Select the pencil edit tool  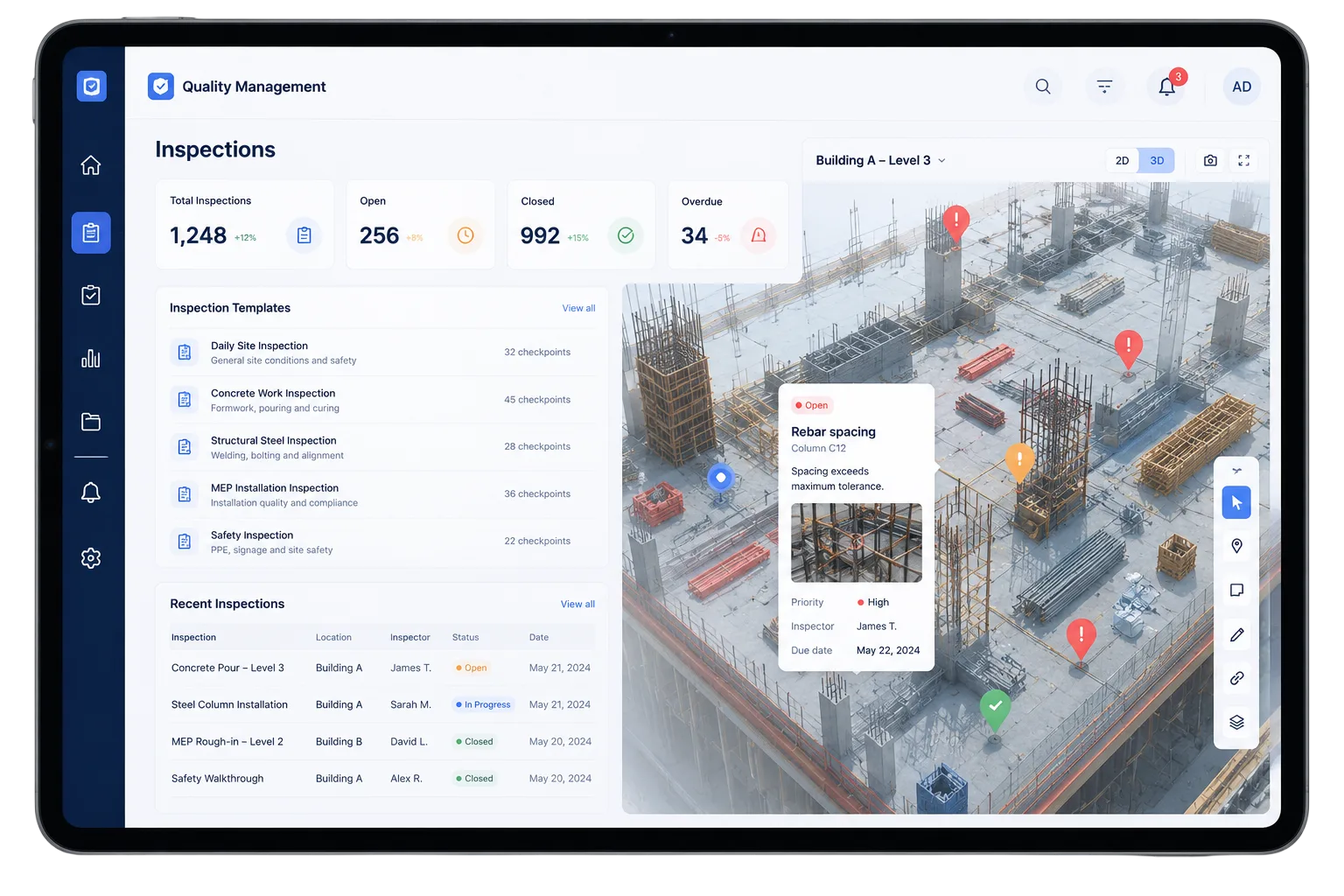[x=1236, y=635]
